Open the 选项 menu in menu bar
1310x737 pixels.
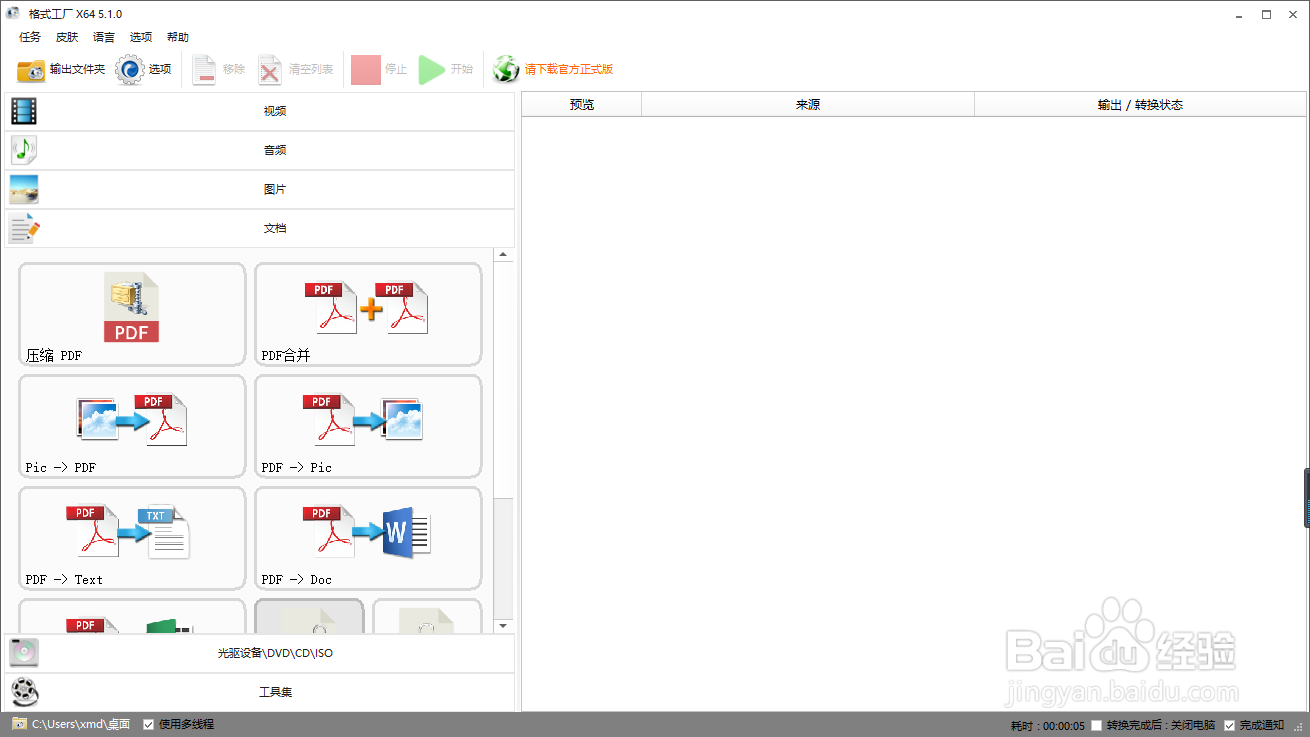[141, 37]
